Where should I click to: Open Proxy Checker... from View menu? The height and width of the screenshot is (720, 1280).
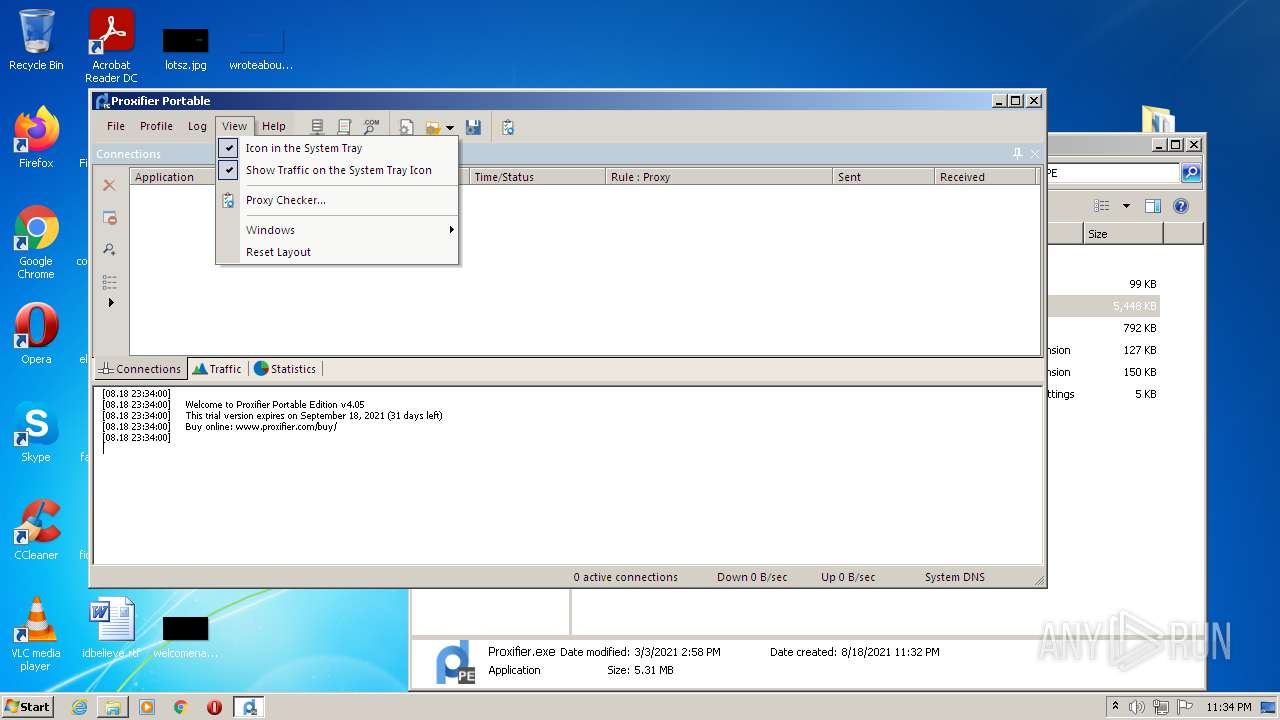click(337, 200)
